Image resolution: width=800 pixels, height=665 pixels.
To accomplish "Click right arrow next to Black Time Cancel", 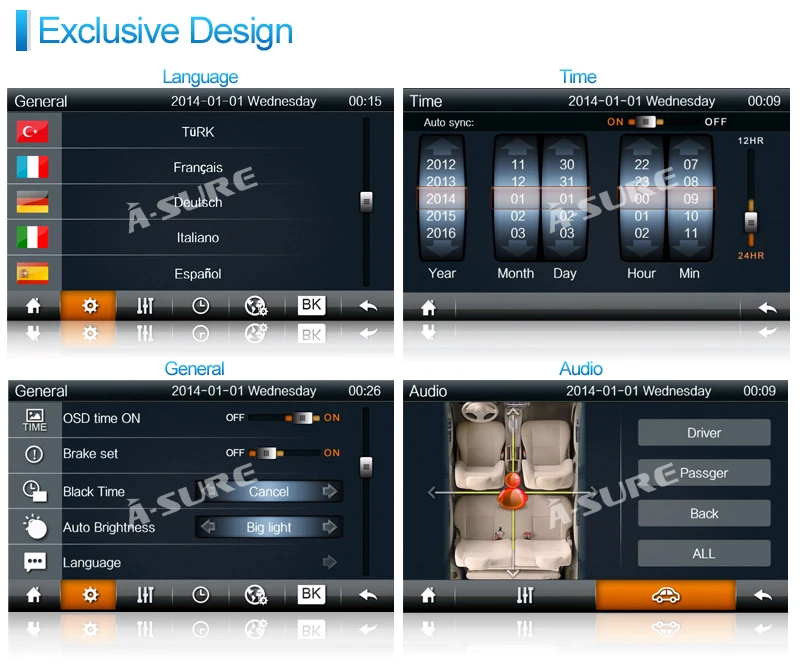I will pyautogui.click(x=330, y=491).
